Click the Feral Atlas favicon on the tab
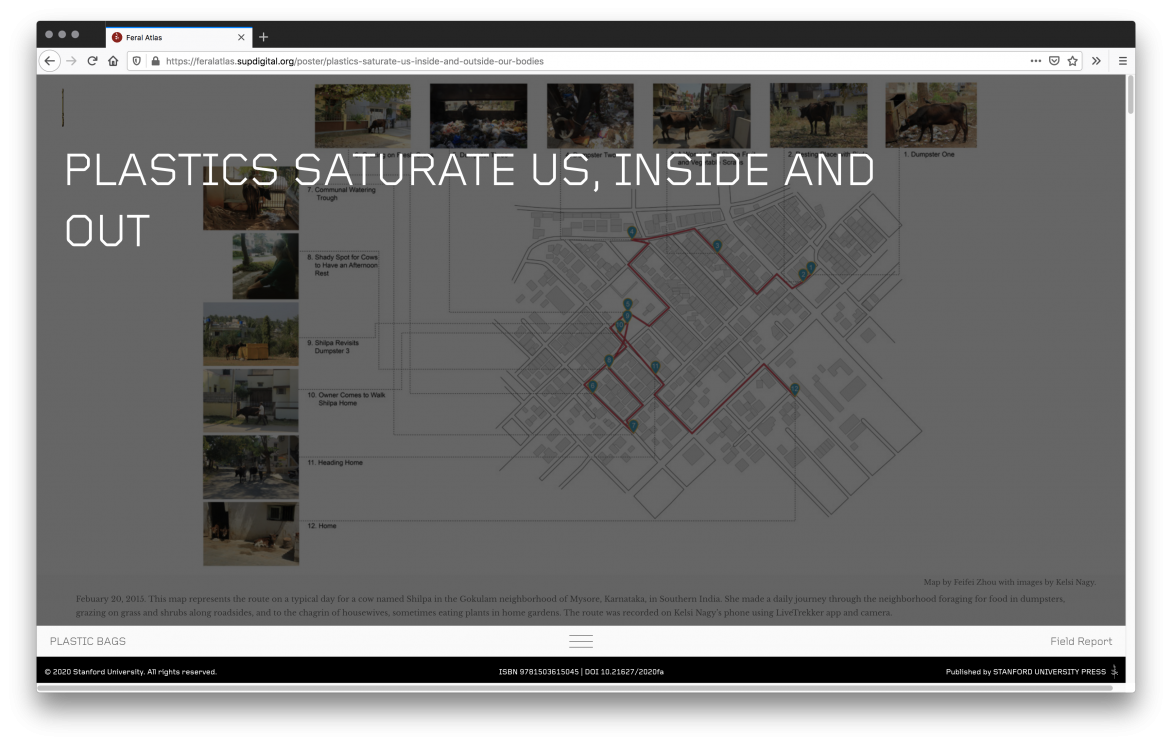This screenshot has height=745, width=1172. point(116,36)
